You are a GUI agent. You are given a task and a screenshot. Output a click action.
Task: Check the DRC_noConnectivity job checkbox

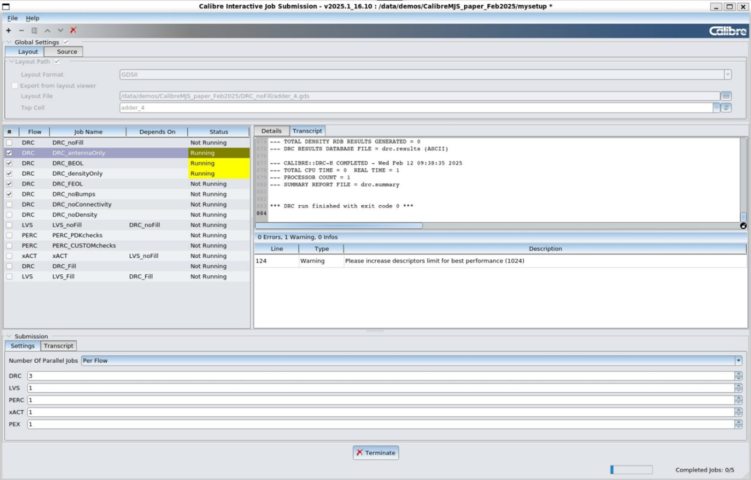click(9, 205)
